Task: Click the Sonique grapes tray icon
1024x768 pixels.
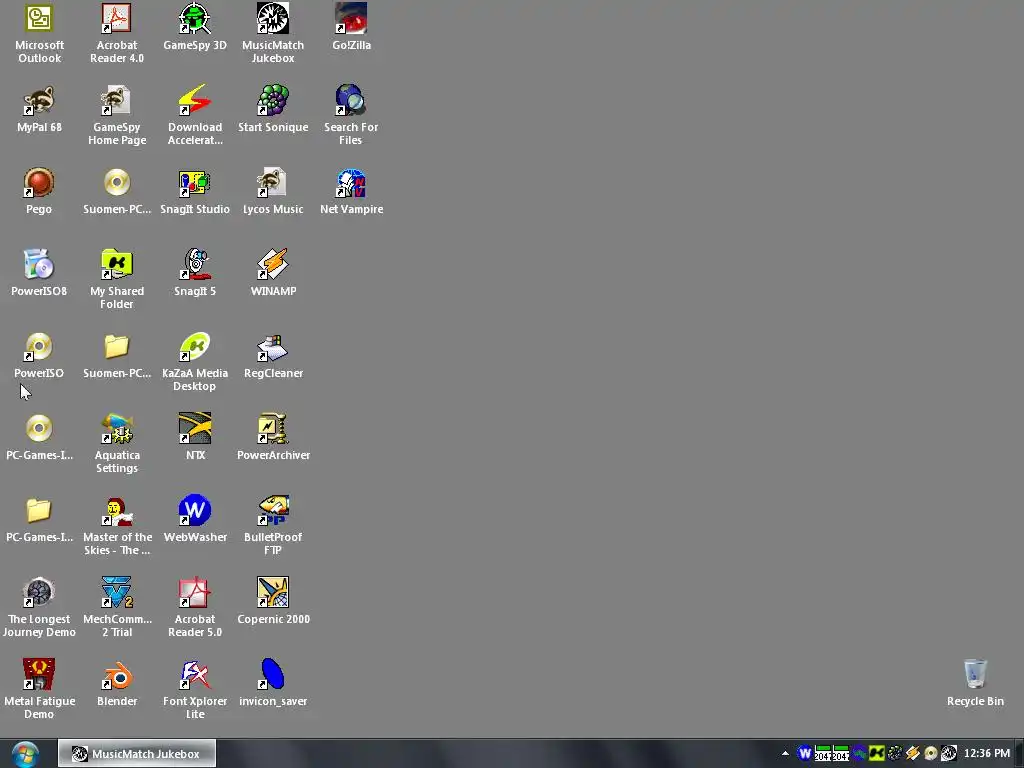Action: click(895, 754)
